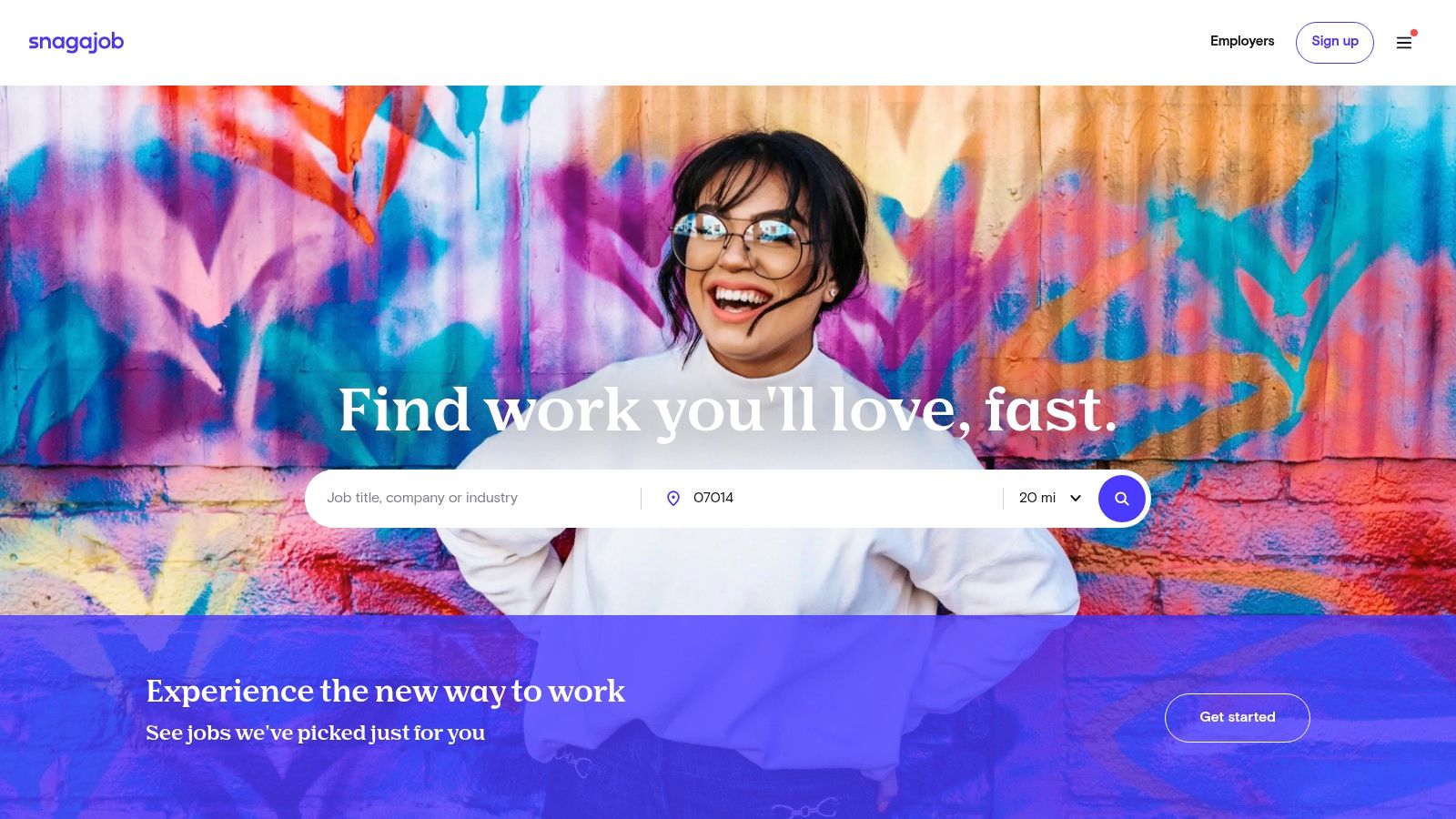Click the "Experience the new way to work" heading
This screenshot has width=1456, height=819.
pos(386,692)
